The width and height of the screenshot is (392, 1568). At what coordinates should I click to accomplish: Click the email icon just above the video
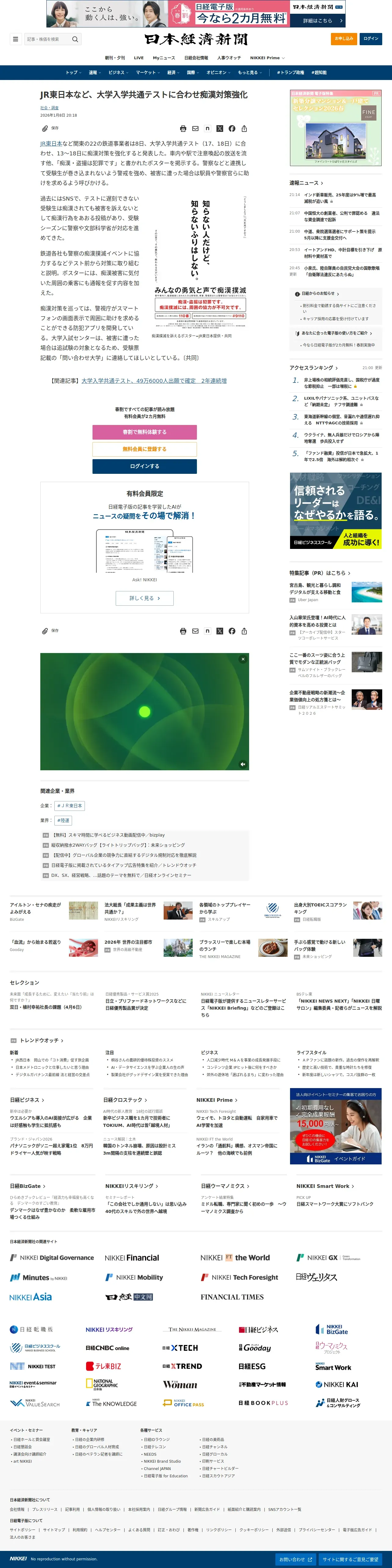click(x=195, y=631)
